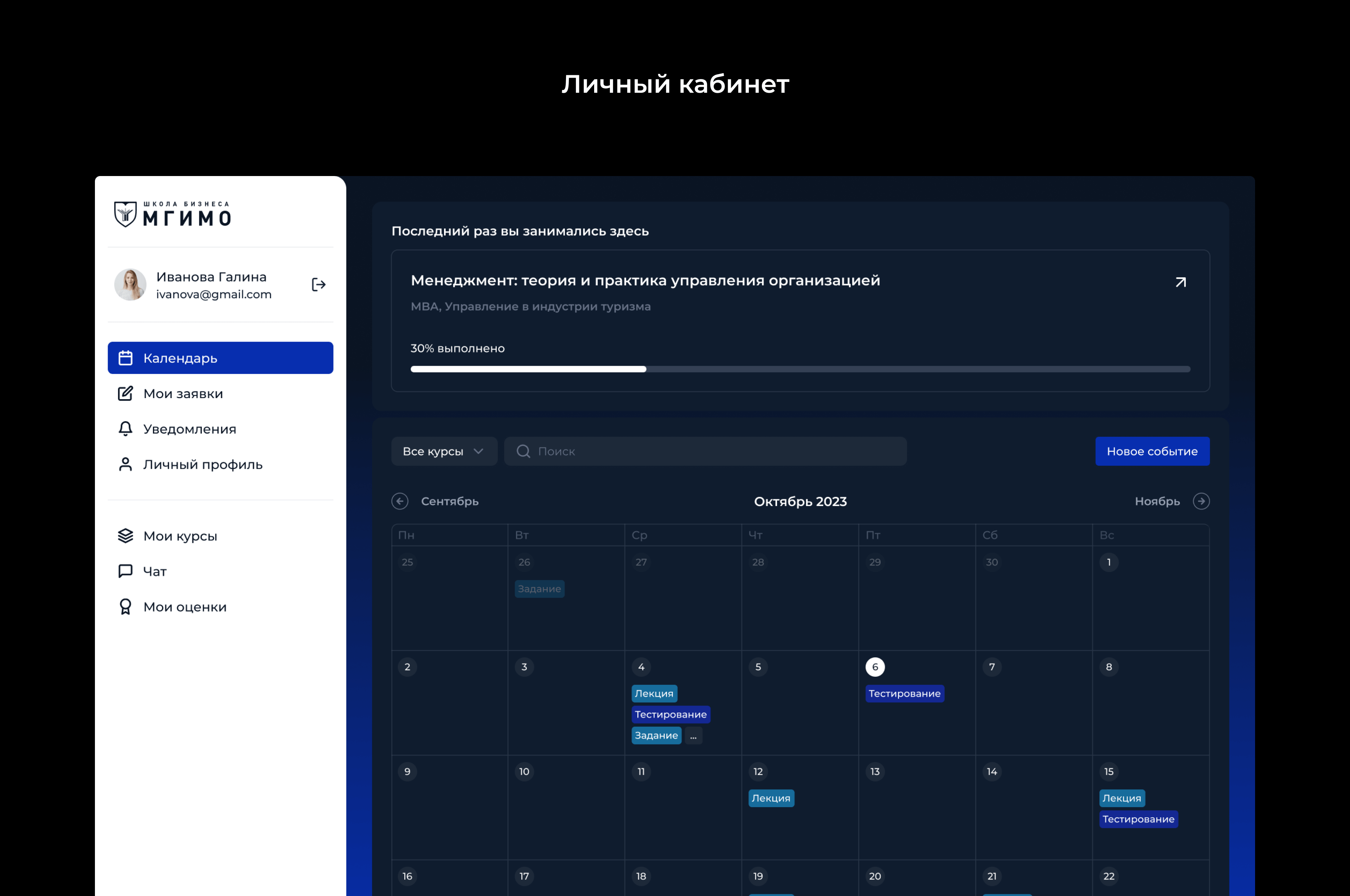Click the Новое событие button
The height and width of the screenshot is (896, 1350).
pyautogui.click(x=1152, y=452)
